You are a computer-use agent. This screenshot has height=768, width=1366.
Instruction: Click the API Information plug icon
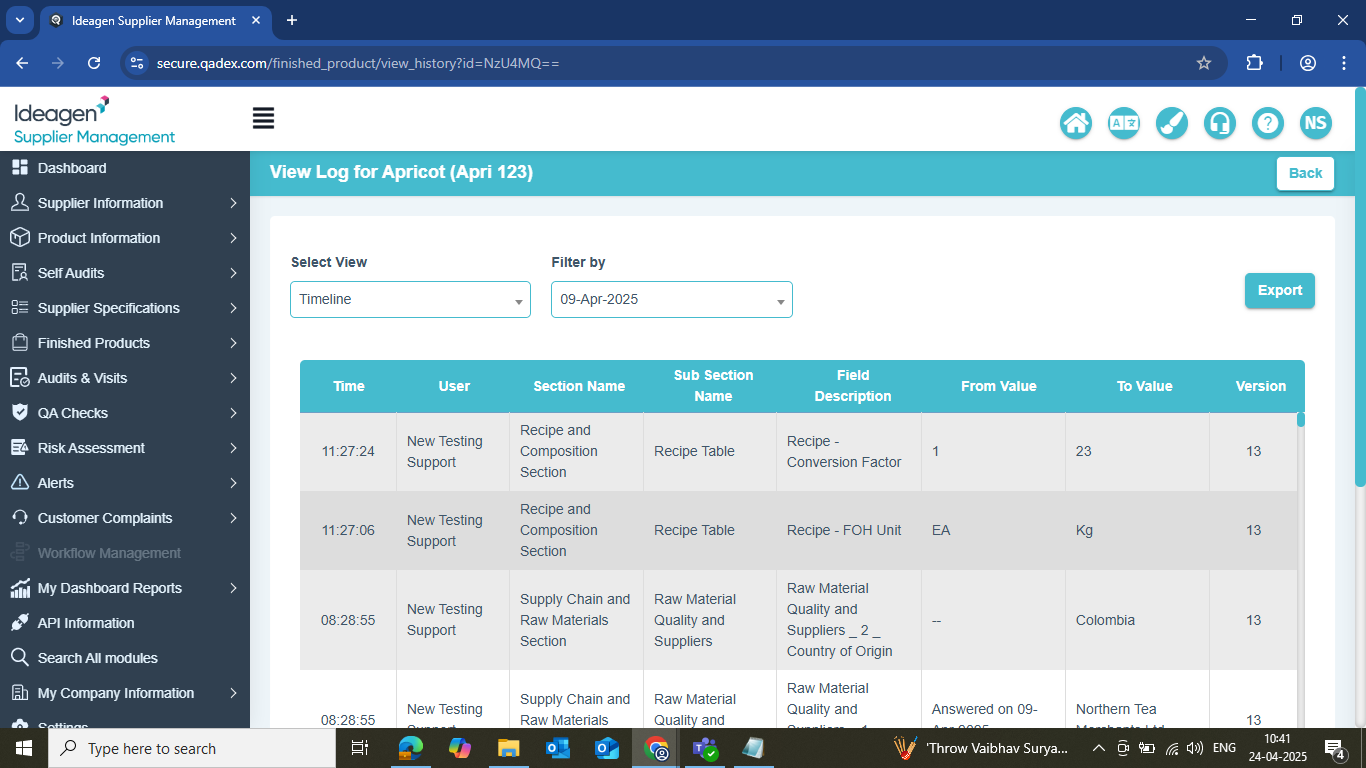[19, 623]
